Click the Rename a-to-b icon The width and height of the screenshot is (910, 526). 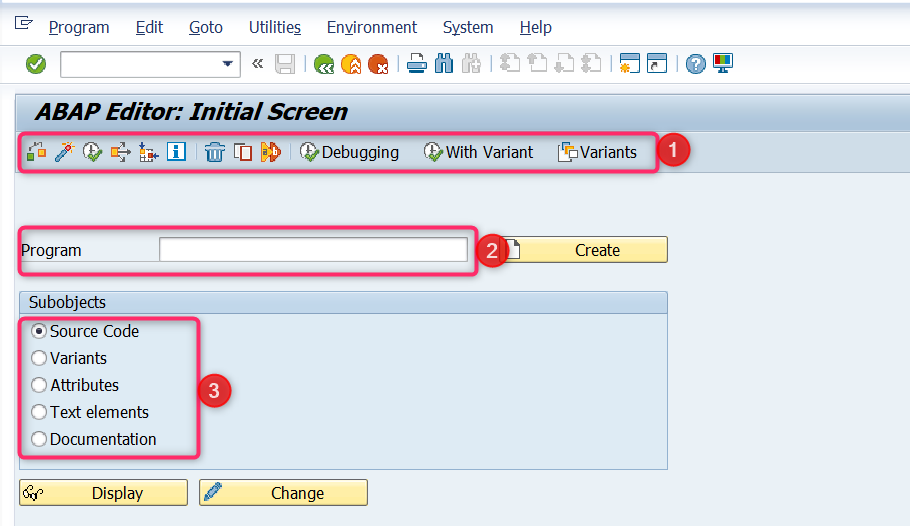(x=270, y=152)
